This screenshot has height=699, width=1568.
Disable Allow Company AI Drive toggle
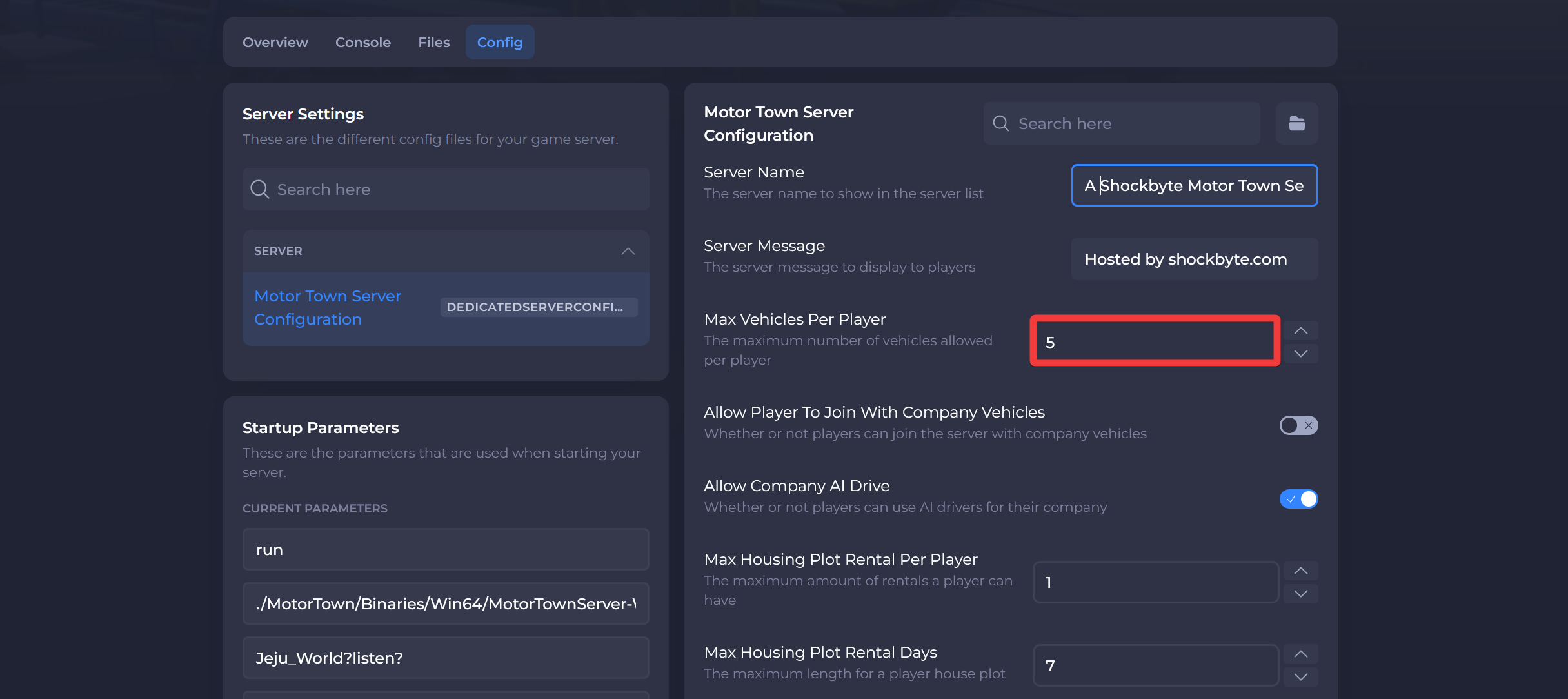click(1298, 499)
